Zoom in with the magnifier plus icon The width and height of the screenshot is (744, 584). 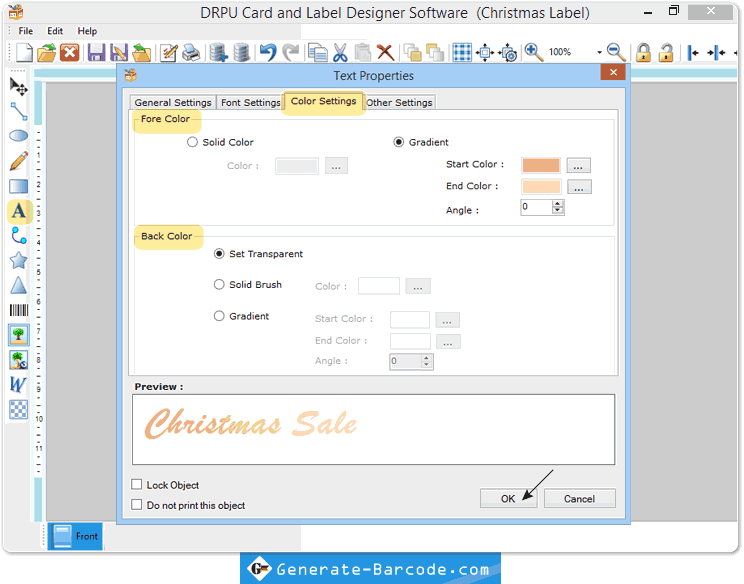534,52
